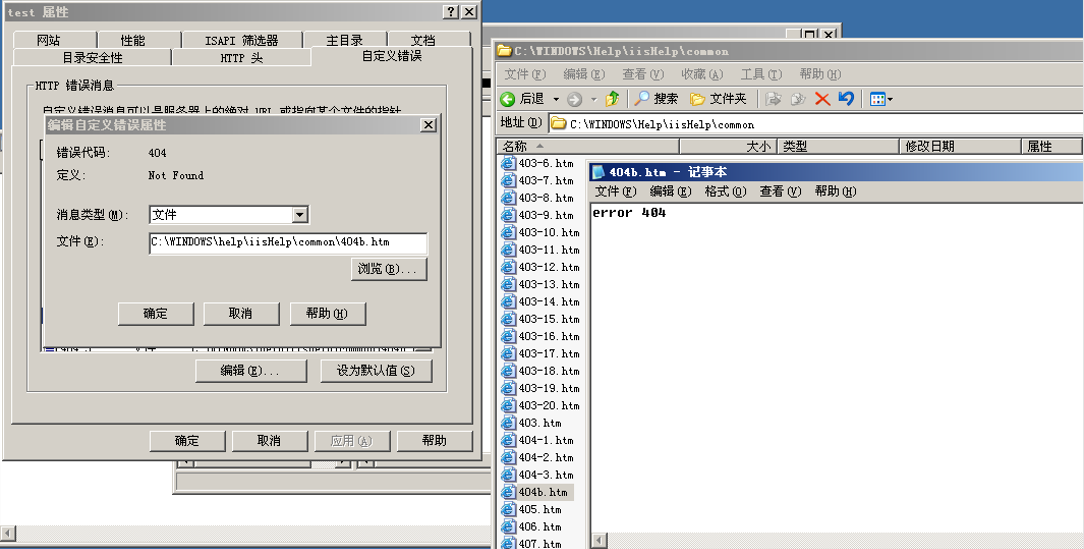Screen dimensions: 1084x549
Task: Select file 403-8.htm
Action: [x=538, y=198]
